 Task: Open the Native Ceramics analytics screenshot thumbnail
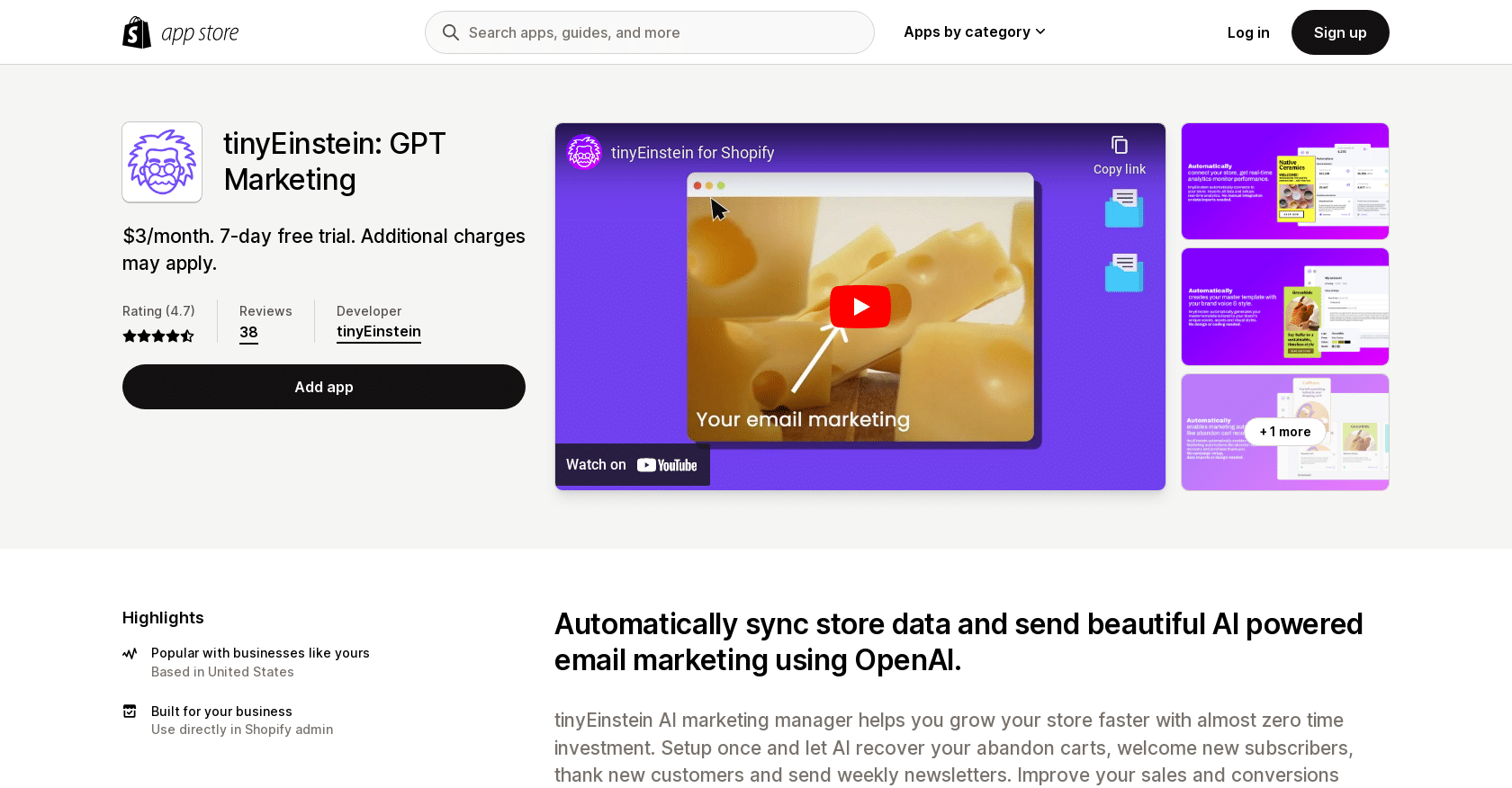tap(1284, 182)
